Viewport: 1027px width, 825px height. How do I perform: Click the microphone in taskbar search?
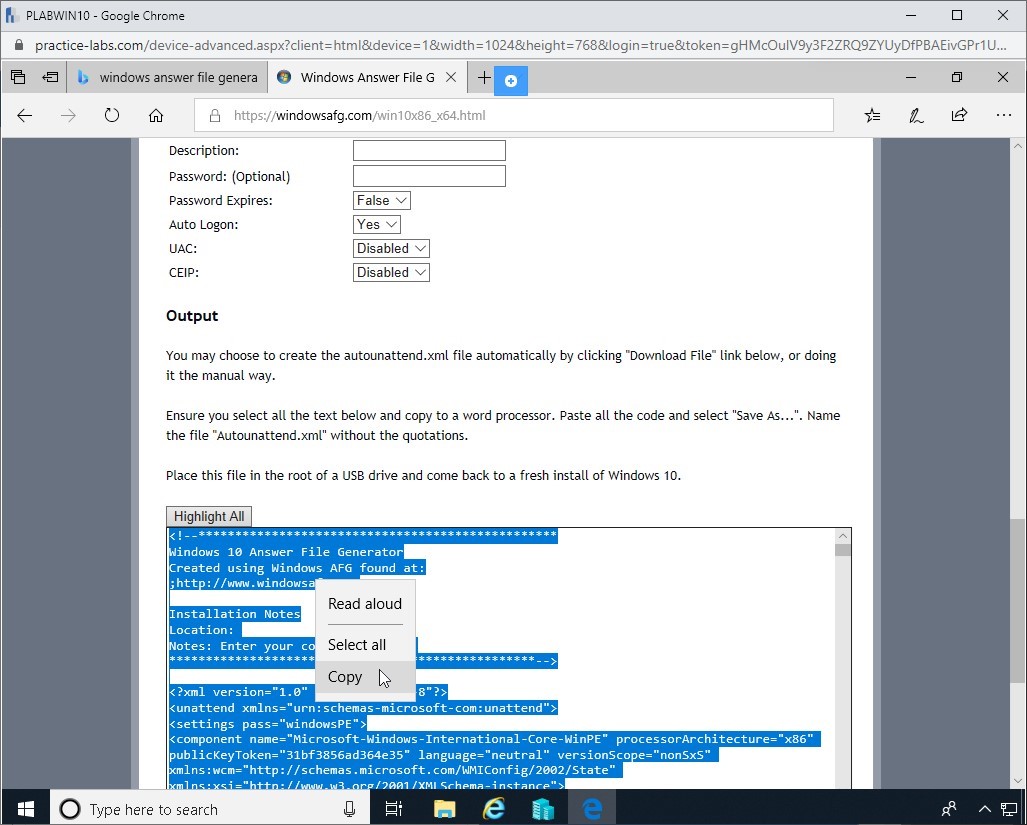click(x=350, y=809)
